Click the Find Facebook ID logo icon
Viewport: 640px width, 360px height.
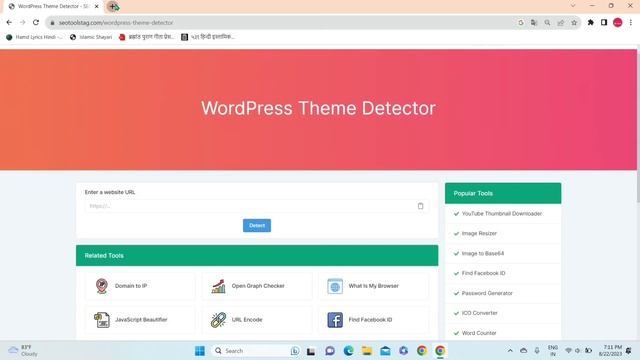(x=335, y=320)
